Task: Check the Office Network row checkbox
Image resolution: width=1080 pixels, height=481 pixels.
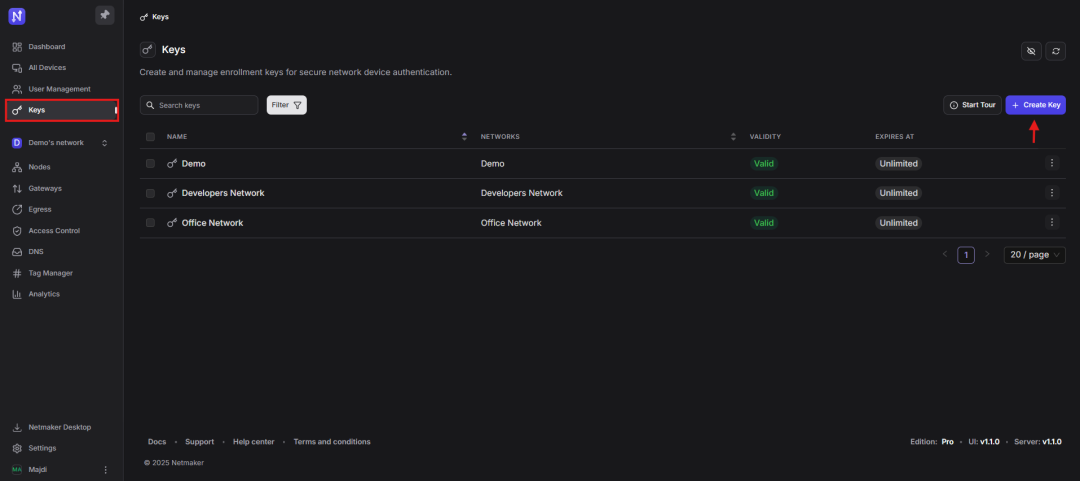Action: click(x=150, y=223)
